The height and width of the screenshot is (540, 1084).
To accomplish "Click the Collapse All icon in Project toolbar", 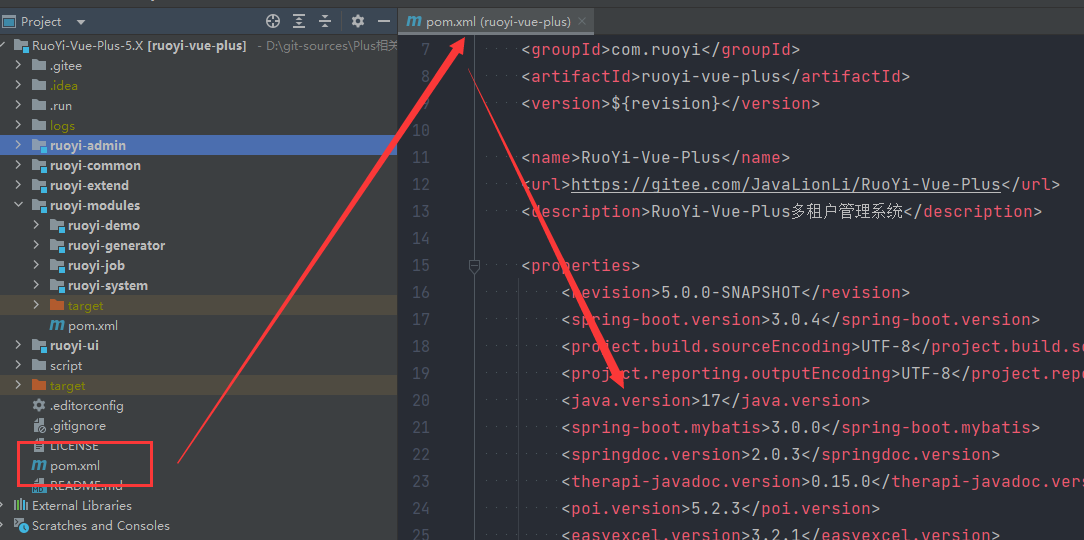I will [x=325, y=21].
